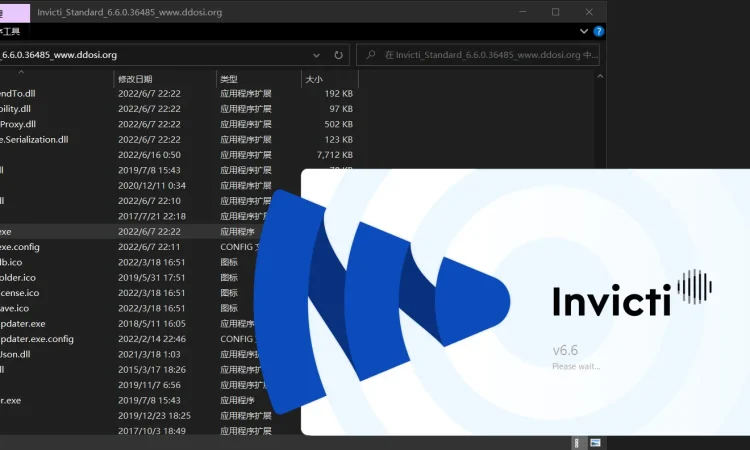Select the exe.config file row
Screen dimensions: 750x450
(129, 247)
